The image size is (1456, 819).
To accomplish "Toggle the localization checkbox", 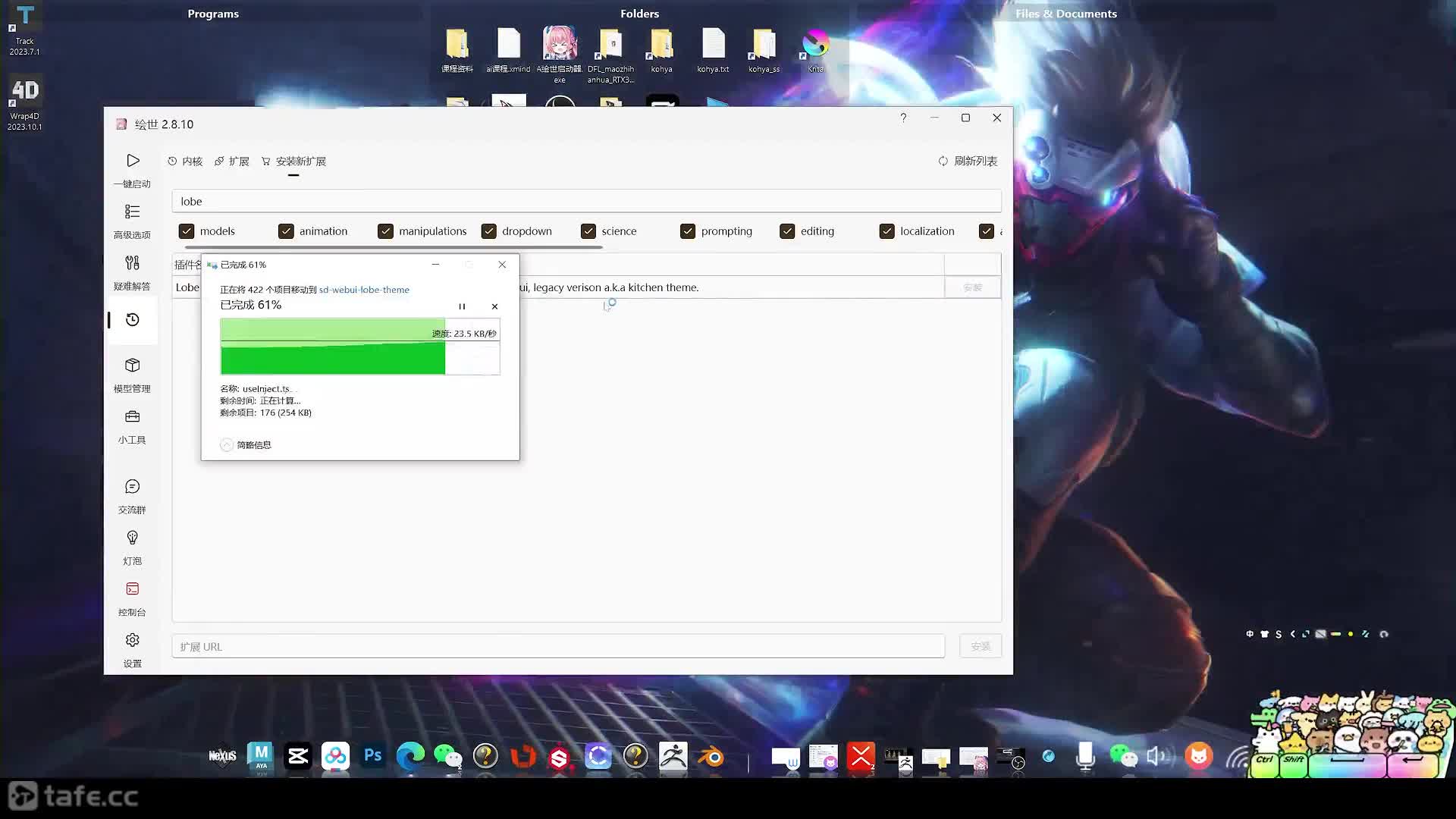I will [887, 231].
